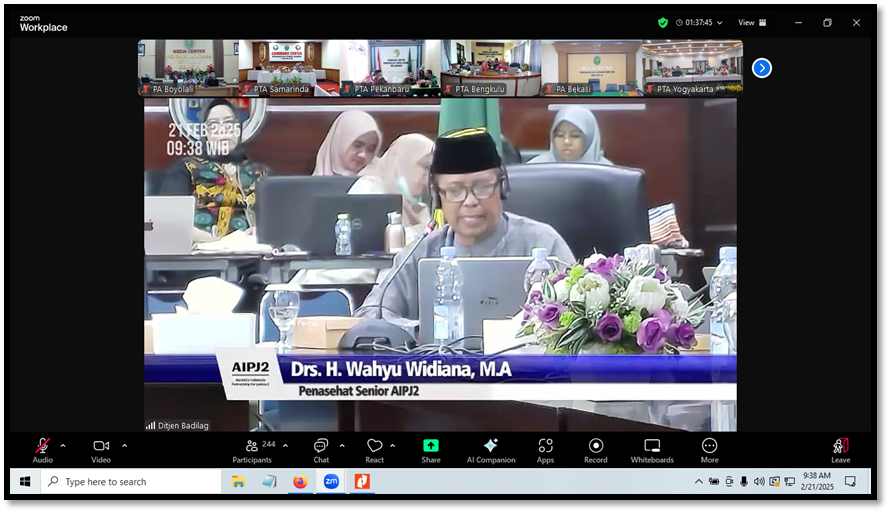The width and height of the screenshot is (890, 513).
Task: Start recording with the Record button
Action: (596, 449)
